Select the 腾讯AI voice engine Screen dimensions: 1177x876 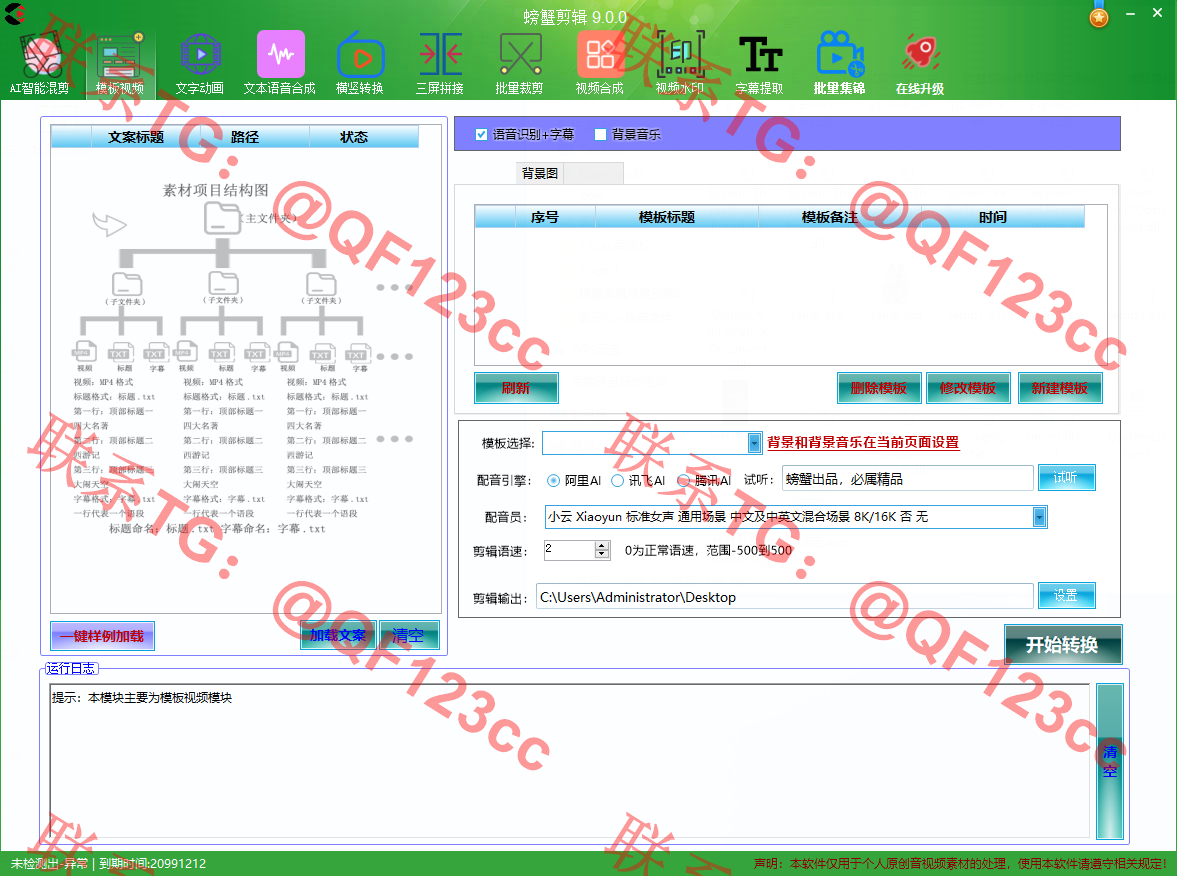pyautogui.click(x=683, y=480)
